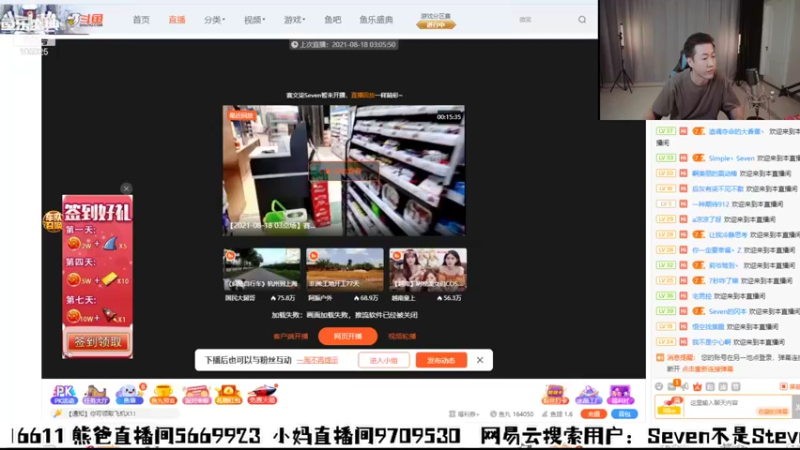
Task: Click the 鱼丸 164050 balance
Action: [x=512, y=414]
